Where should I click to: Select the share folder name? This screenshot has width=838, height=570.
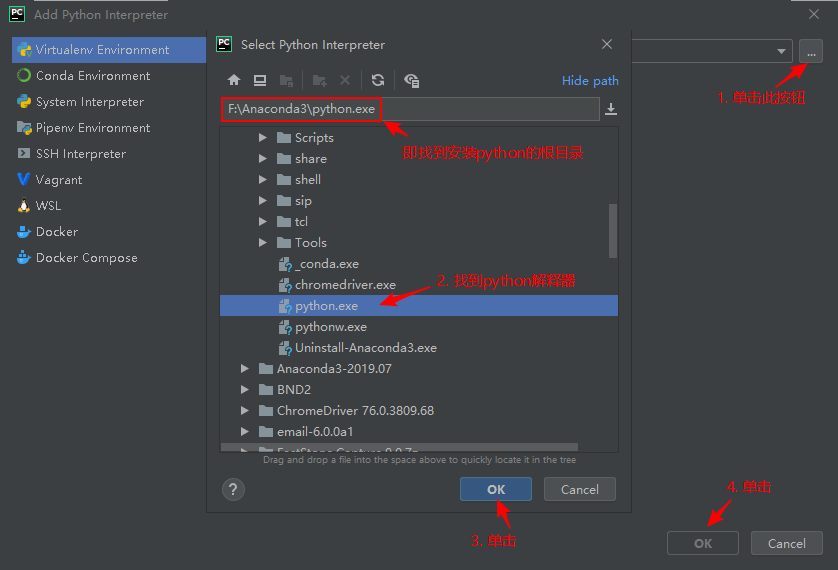click(x=311, y=159)
